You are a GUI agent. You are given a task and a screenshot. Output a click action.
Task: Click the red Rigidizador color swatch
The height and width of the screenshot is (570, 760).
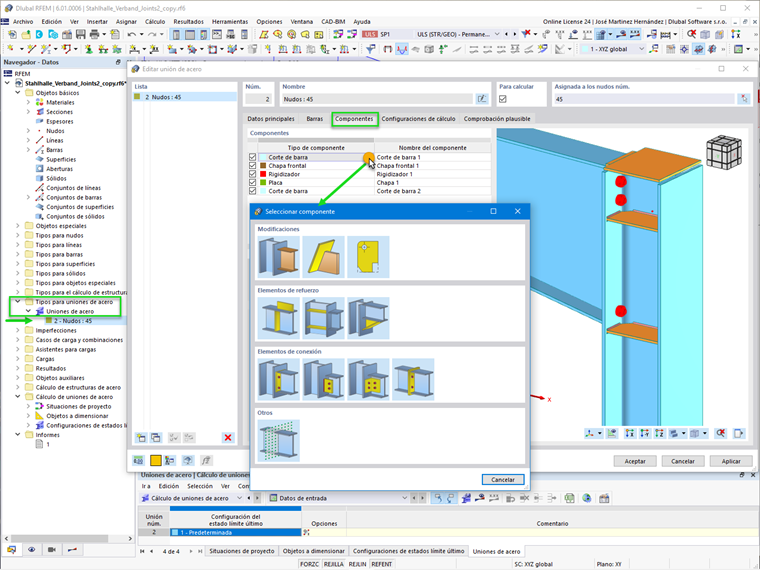click(263, 174)
